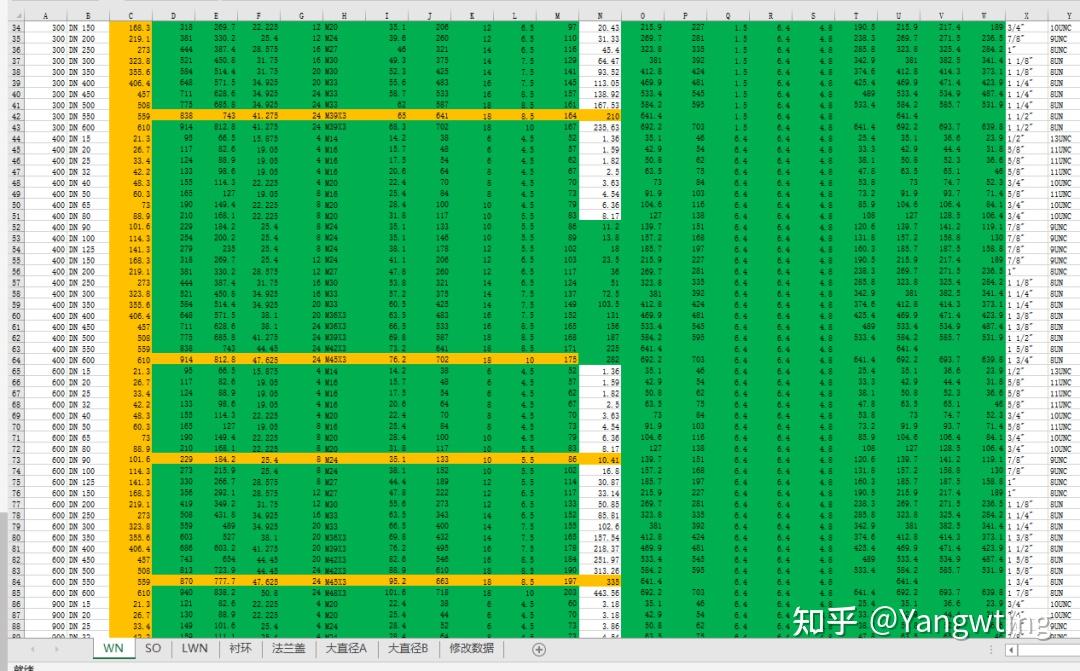Open the 大直径B sheet tab
1080x671 pixels.
point(408,648)
